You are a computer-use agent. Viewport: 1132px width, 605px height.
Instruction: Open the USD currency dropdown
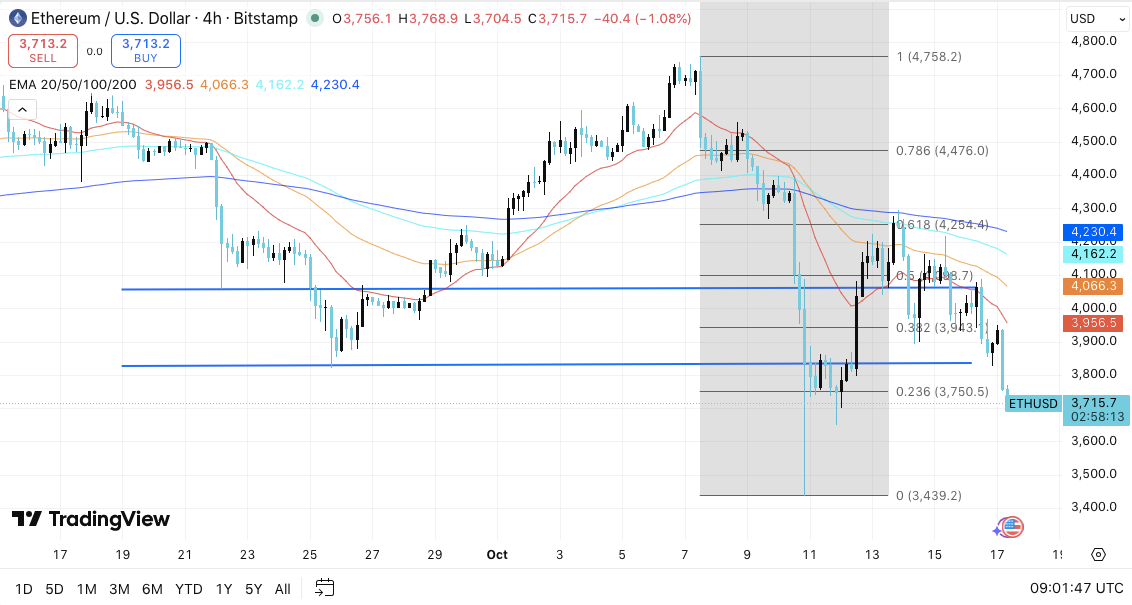[x=1096, y=18]
